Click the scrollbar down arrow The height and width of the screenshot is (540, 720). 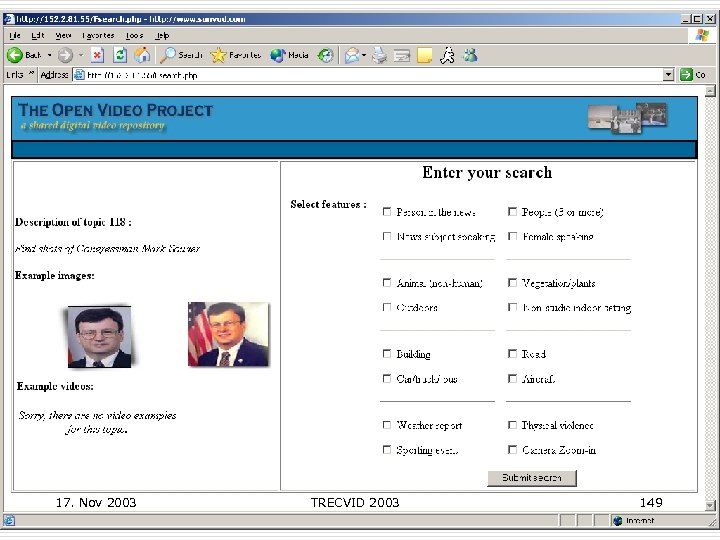(710, 505)
